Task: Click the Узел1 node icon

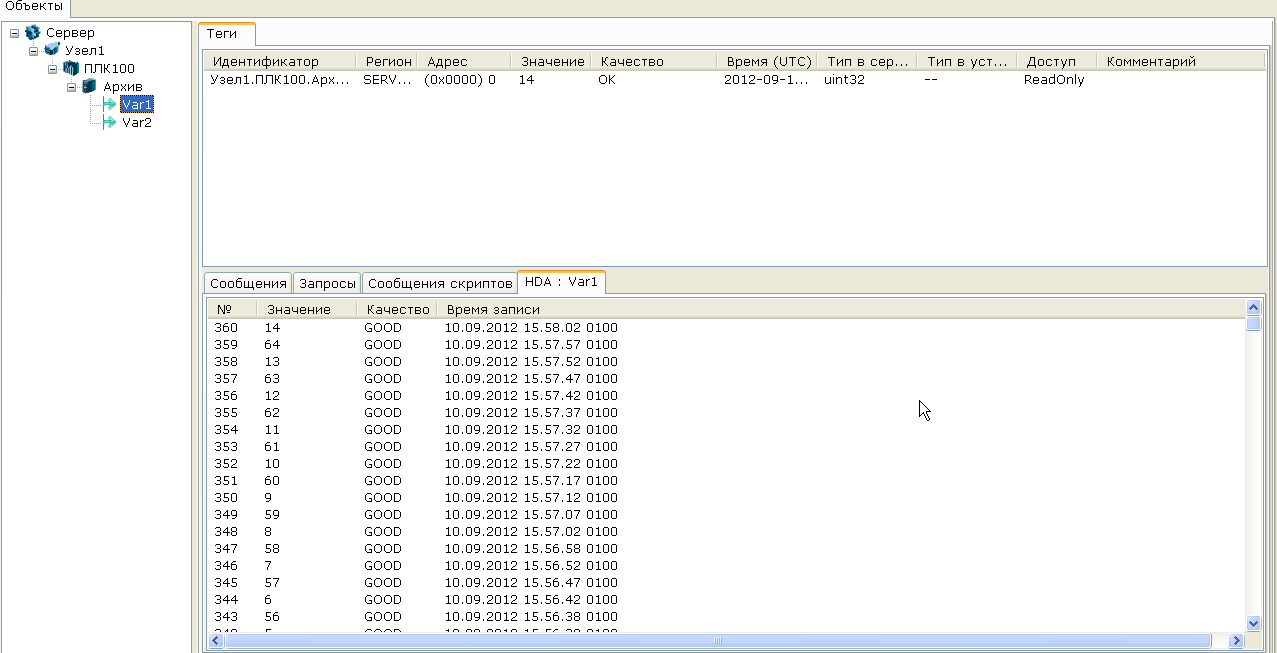Action: click(52, 50)
